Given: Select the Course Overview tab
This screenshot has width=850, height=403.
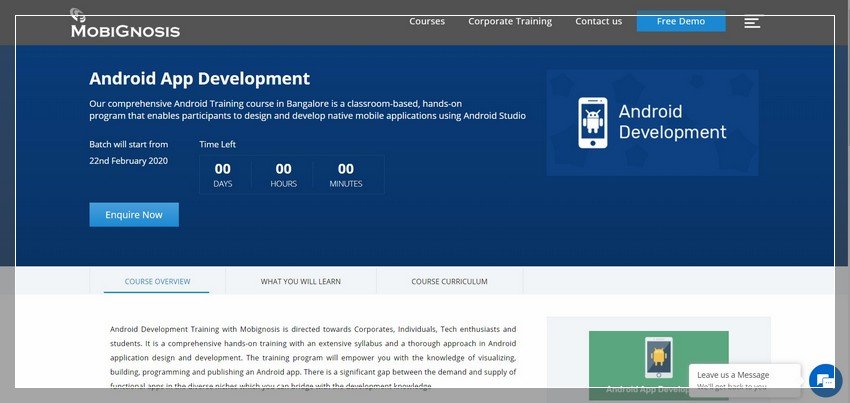Looking at the screenshot, I should pyautogui.click(x=157, y=282).
